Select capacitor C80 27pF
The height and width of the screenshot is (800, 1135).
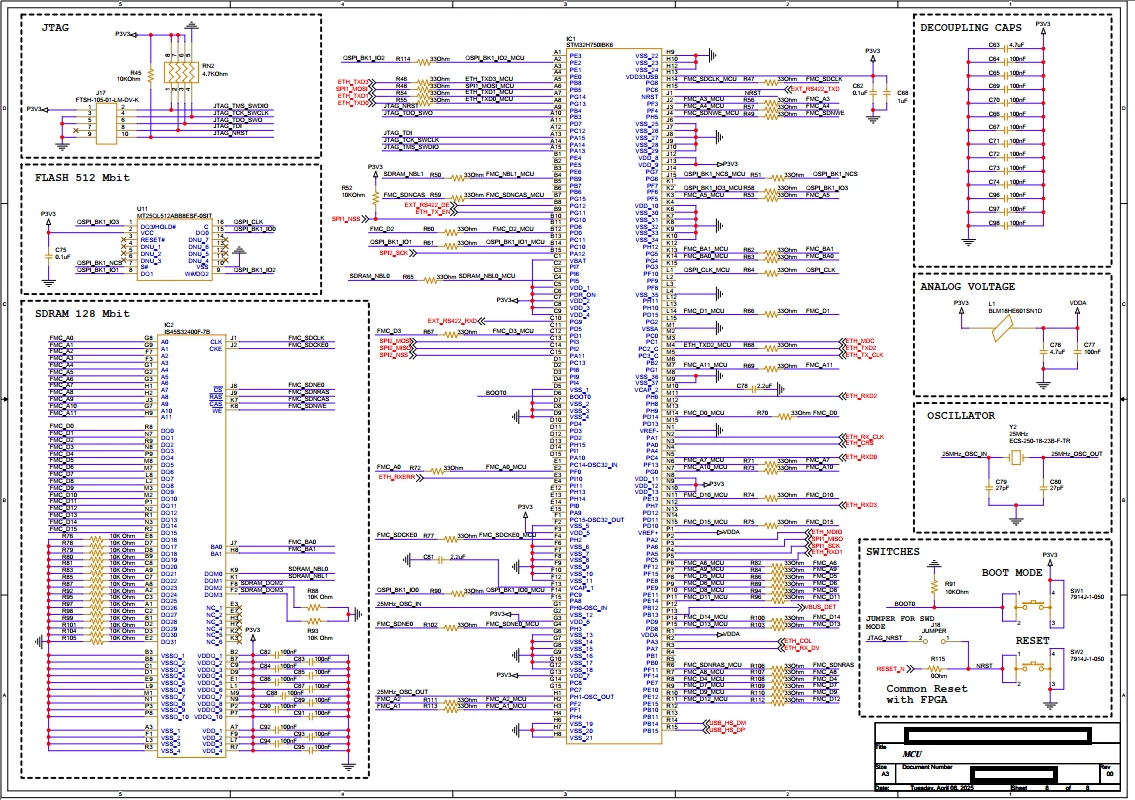point(1043,487)
